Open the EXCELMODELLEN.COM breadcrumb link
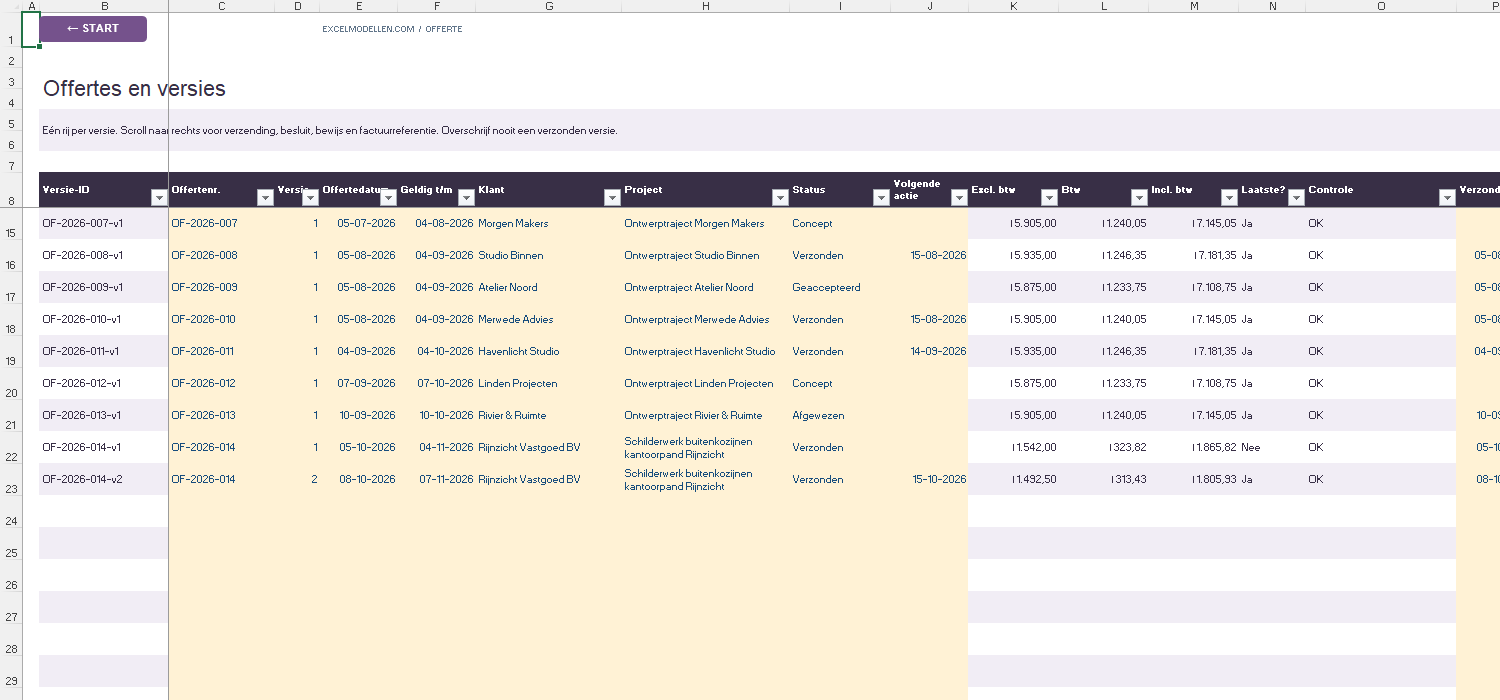The width and height of the screenshot is (1500, 700). (368, 29)
